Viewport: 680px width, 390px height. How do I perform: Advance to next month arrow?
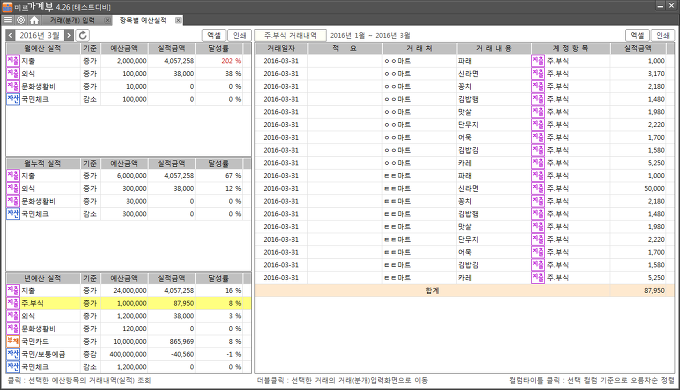69,36
